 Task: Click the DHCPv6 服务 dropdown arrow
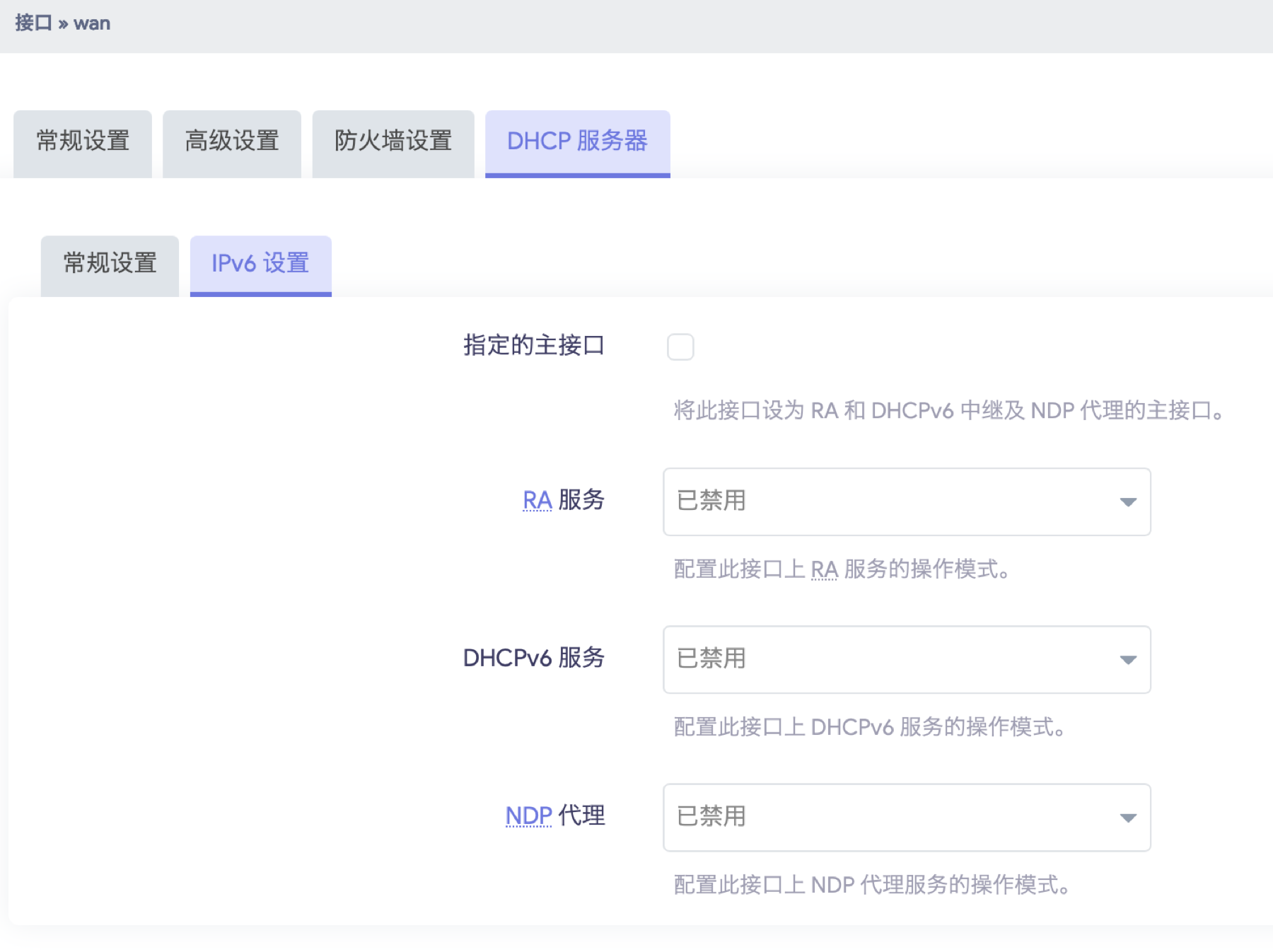[x=1128, y=660]
